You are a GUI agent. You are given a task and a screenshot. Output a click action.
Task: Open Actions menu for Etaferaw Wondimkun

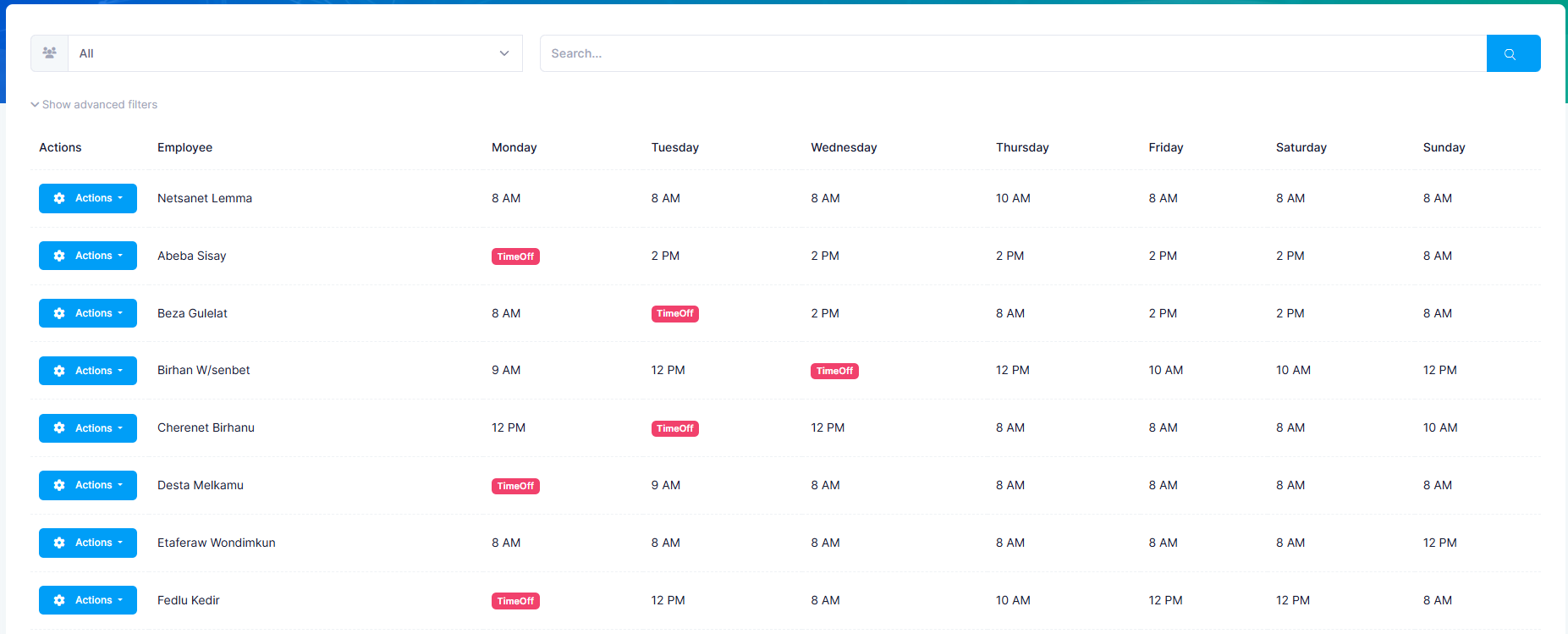click(88, 543)
